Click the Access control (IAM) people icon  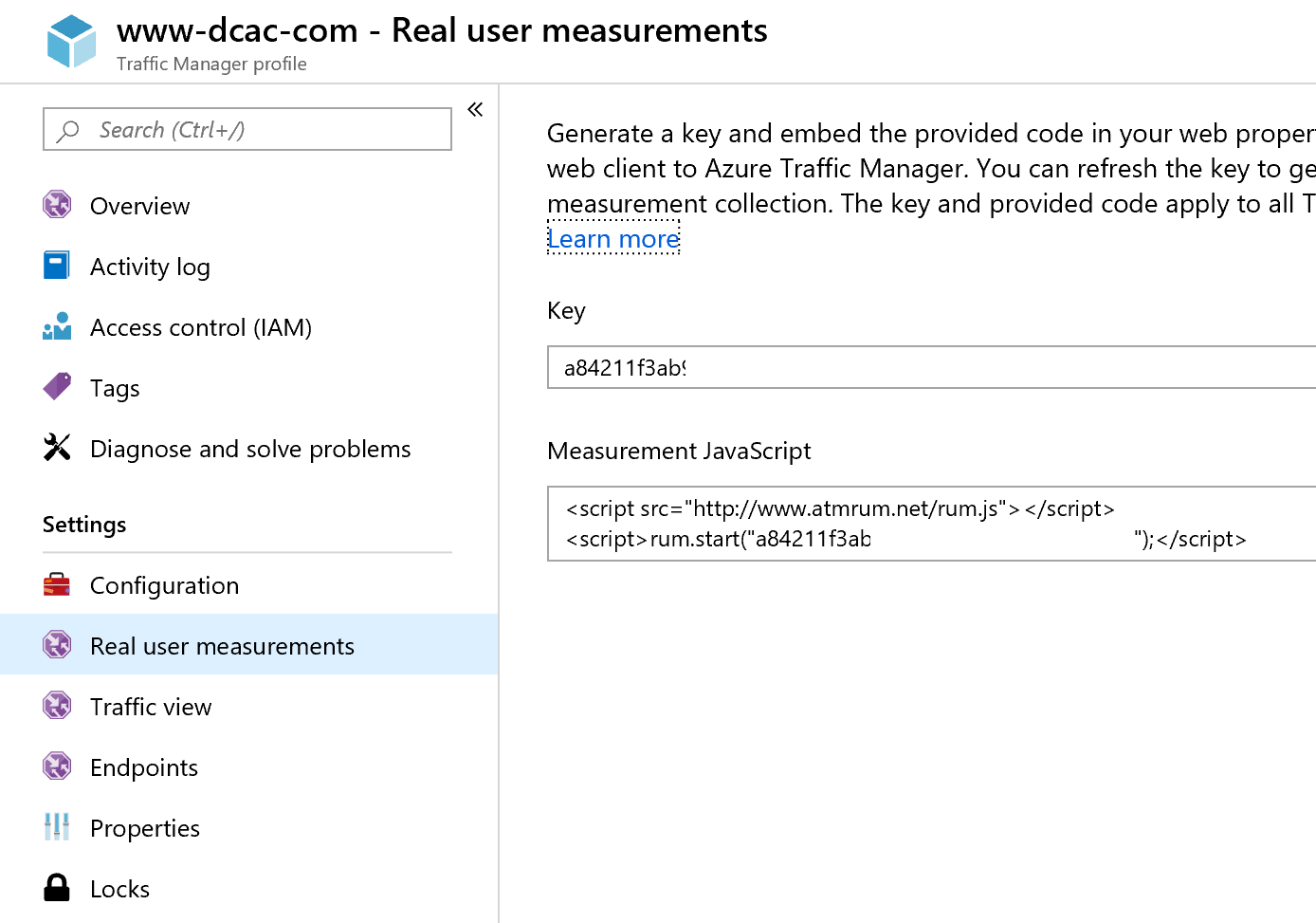(x=57, y=326)
